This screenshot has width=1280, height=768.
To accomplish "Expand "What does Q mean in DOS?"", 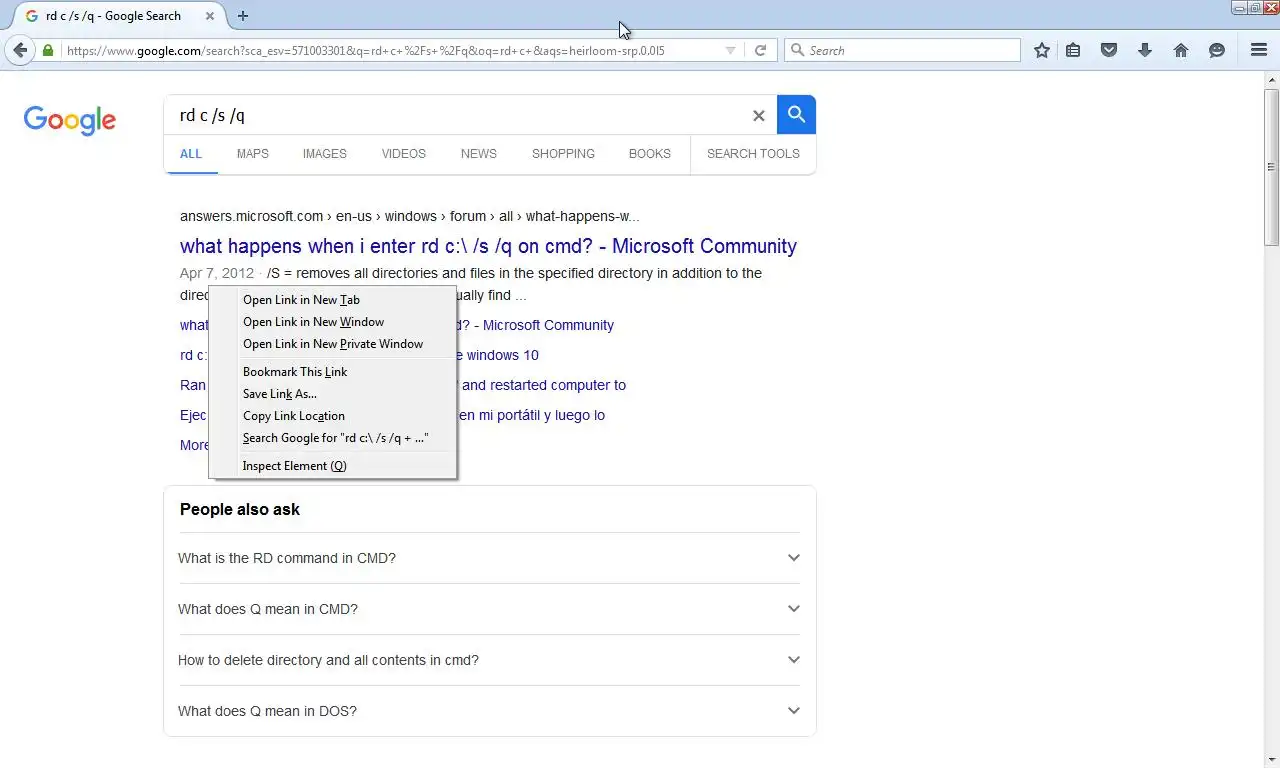I will 489,711.
